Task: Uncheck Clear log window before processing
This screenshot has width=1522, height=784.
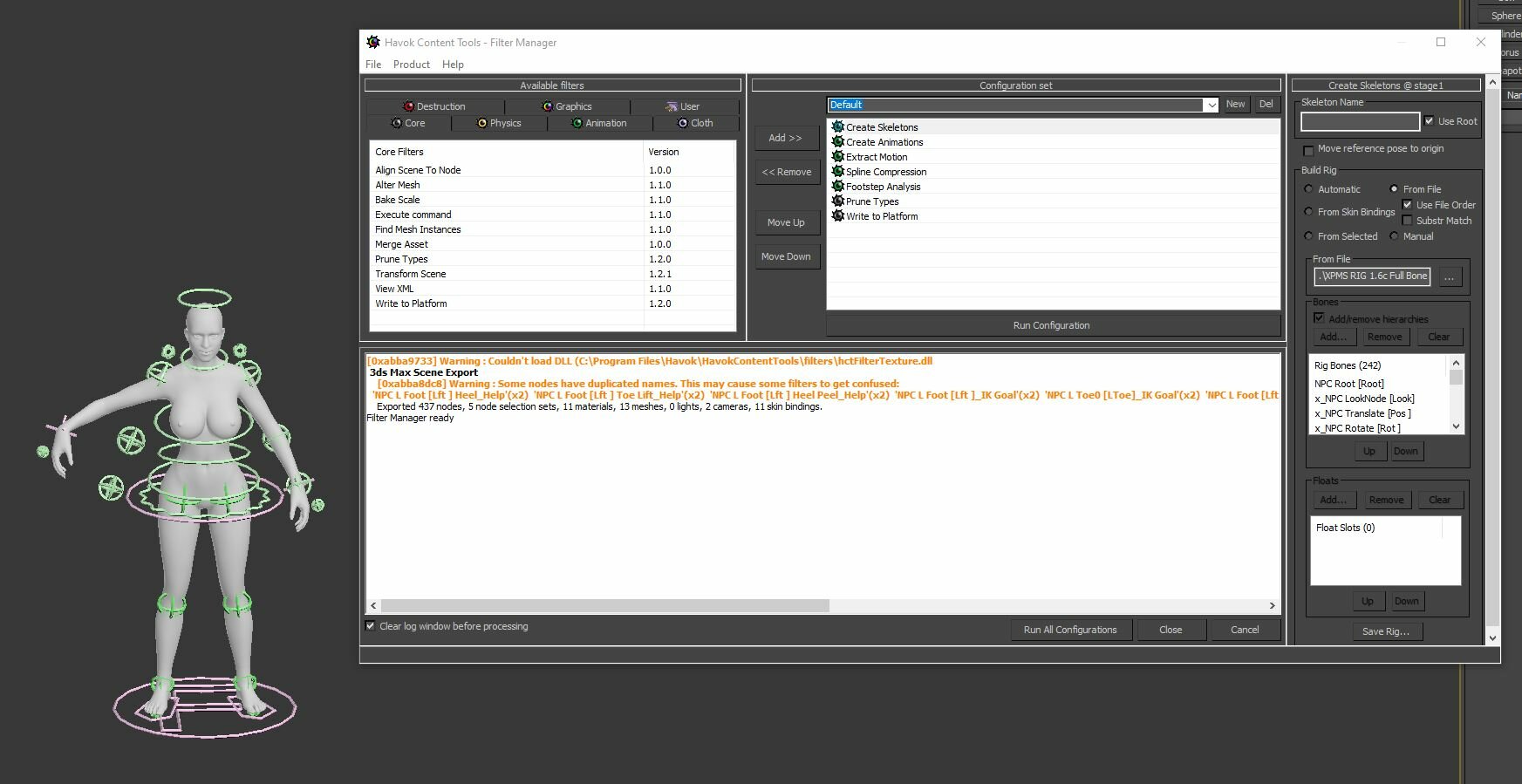Action: point(370,626)
